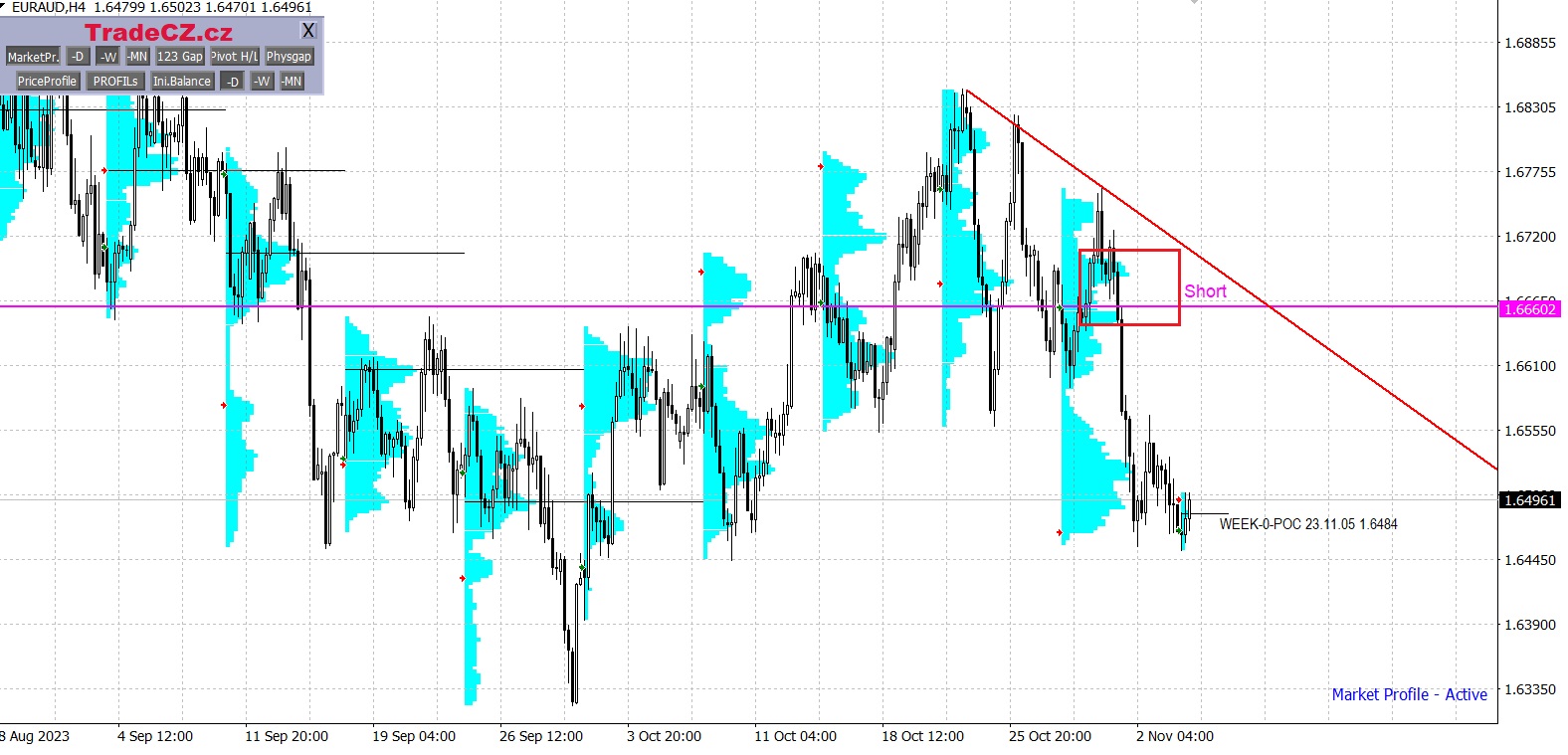Enable the 123 Gap button
Image resolution: width=1568 pixels, height=755 pixels.
[180, 57]
